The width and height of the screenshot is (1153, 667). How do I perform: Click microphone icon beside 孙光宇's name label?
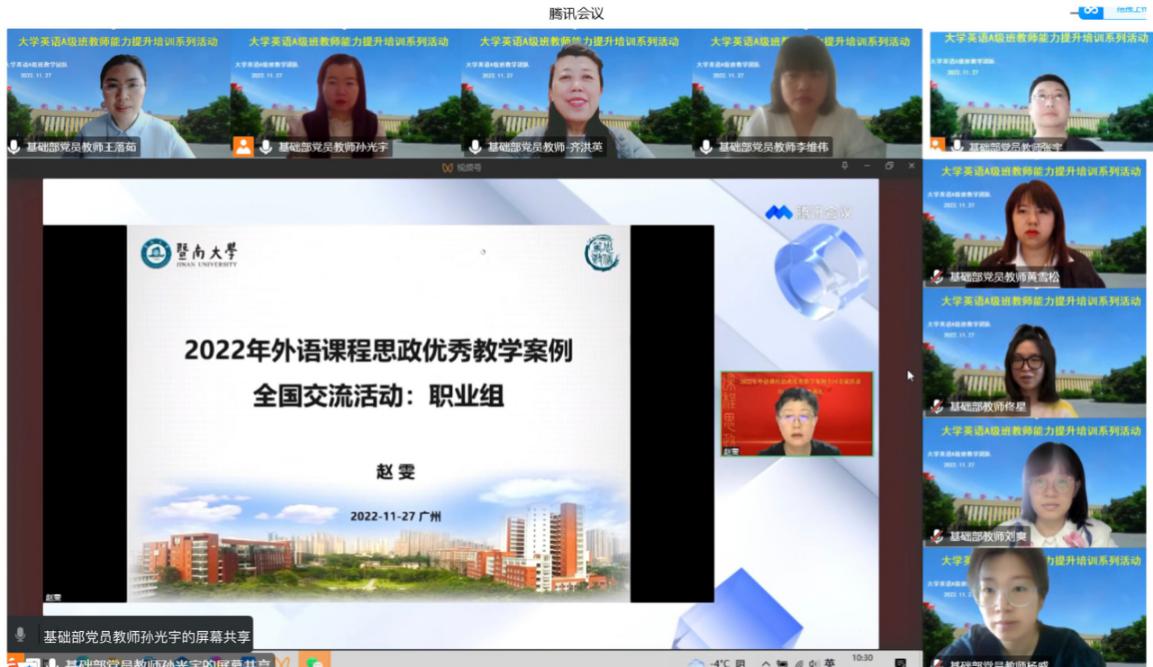[265, 147]
